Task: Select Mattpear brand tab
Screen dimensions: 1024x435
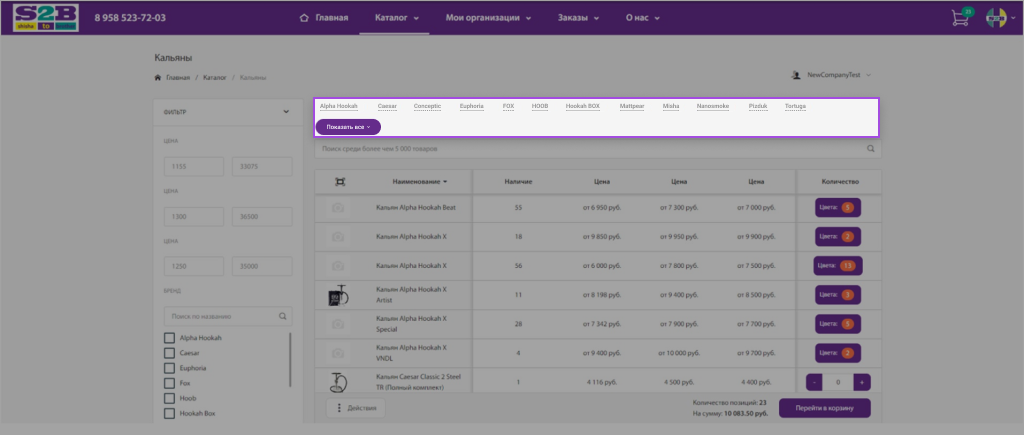Action: tap(632, 106)
